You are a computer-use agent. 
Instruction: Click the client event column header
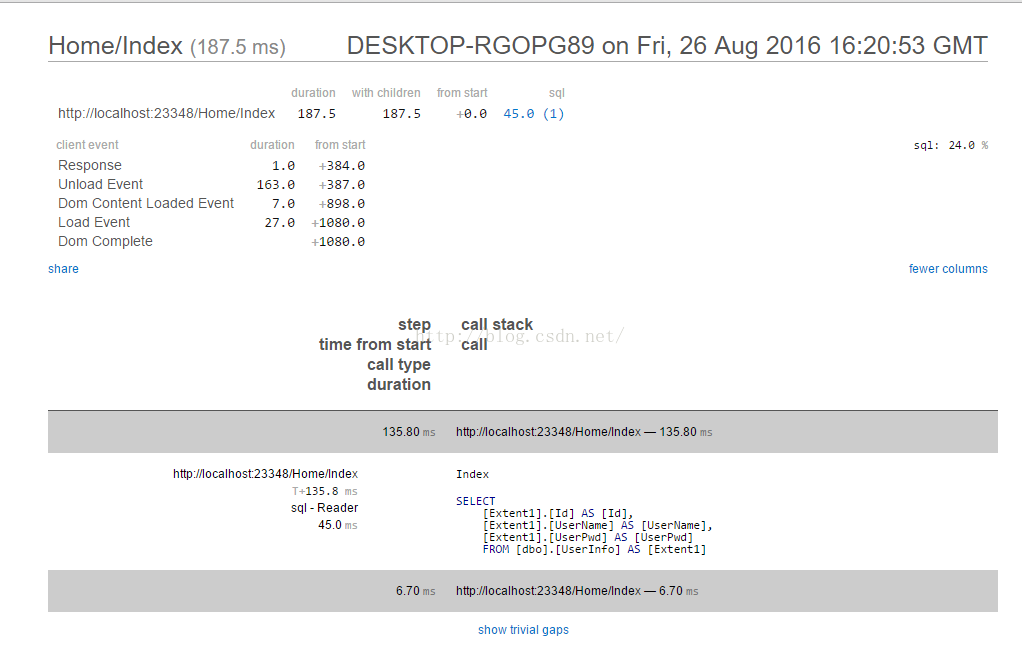[87, 145]
